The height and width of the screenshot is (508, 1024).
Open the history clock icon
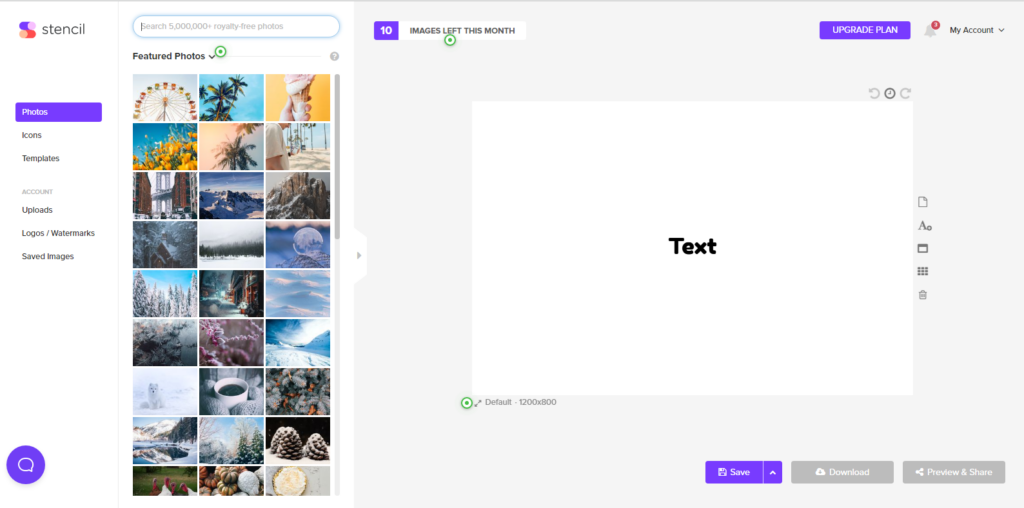890,93
